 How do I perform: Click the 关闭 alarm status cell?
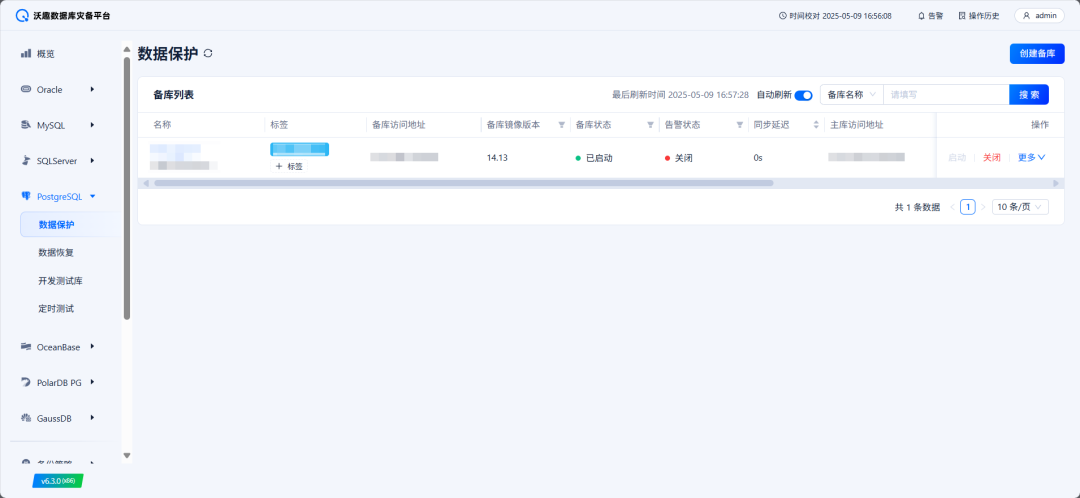[678, 158]
